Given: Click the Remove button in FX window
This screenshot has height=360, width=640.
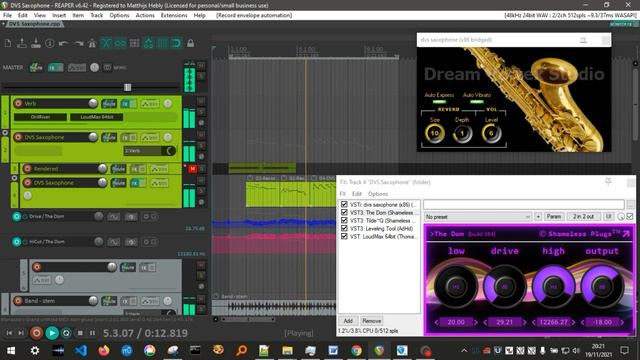Looking at the screenshot, I should coord(371,321).
